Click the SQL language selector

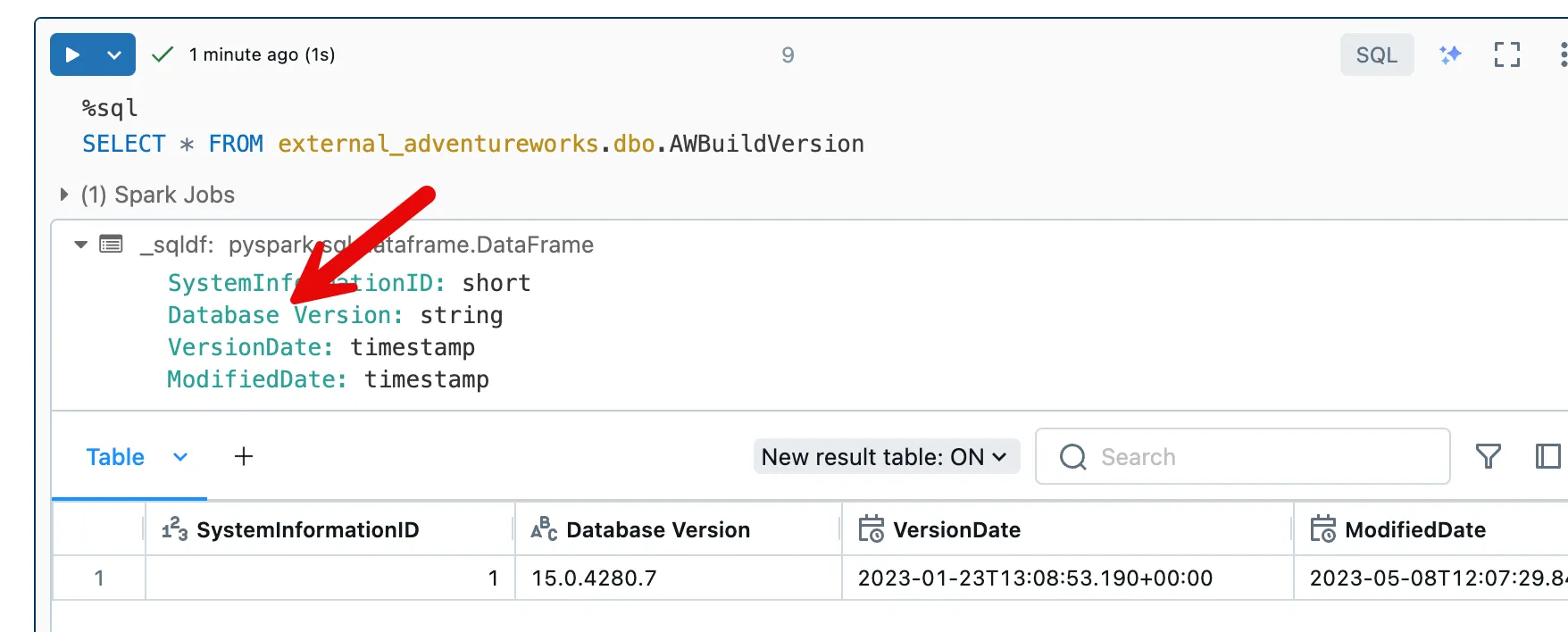point(1376,55)
